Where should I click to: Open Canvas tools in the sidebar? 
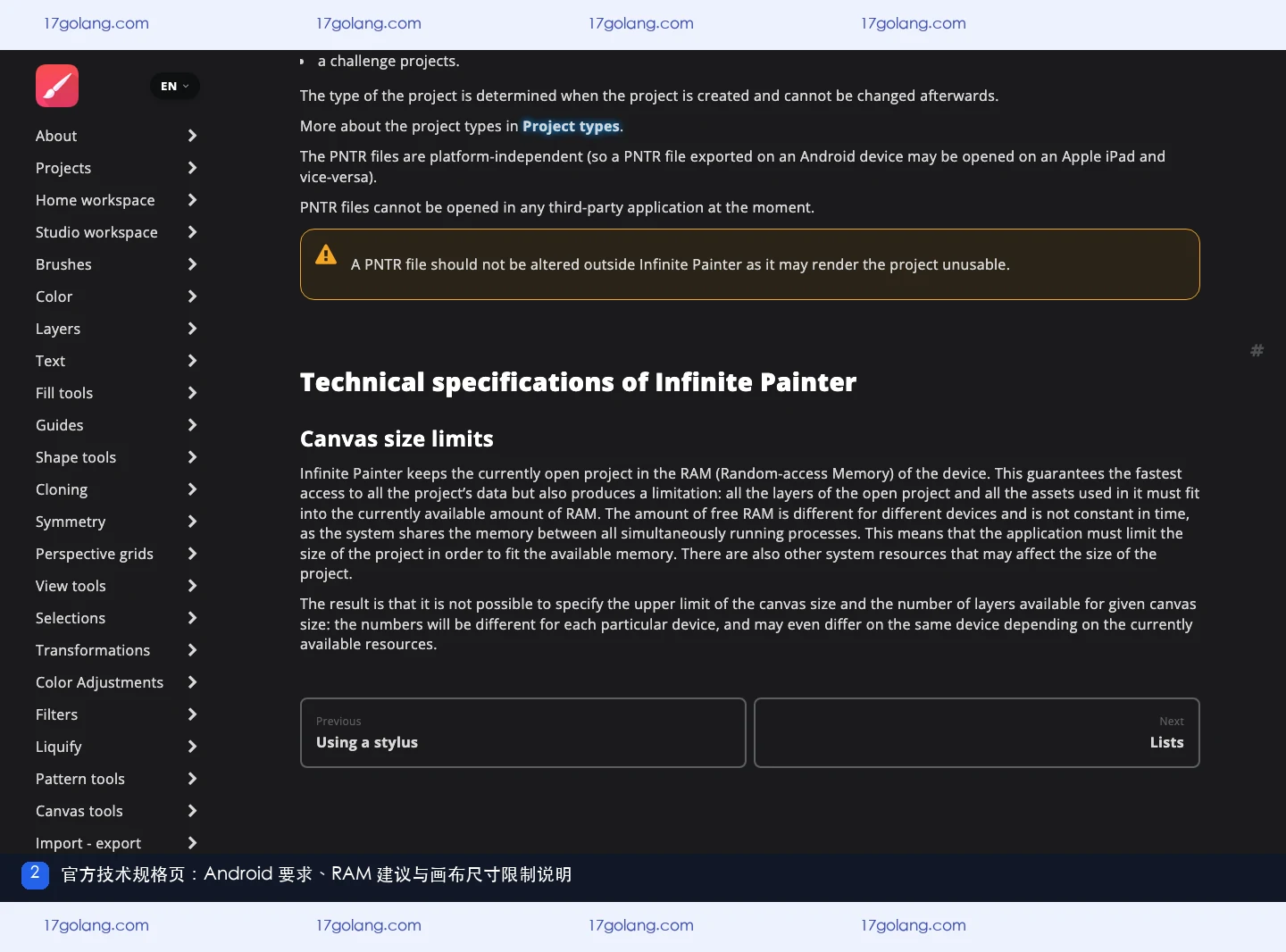click(79, 811)
